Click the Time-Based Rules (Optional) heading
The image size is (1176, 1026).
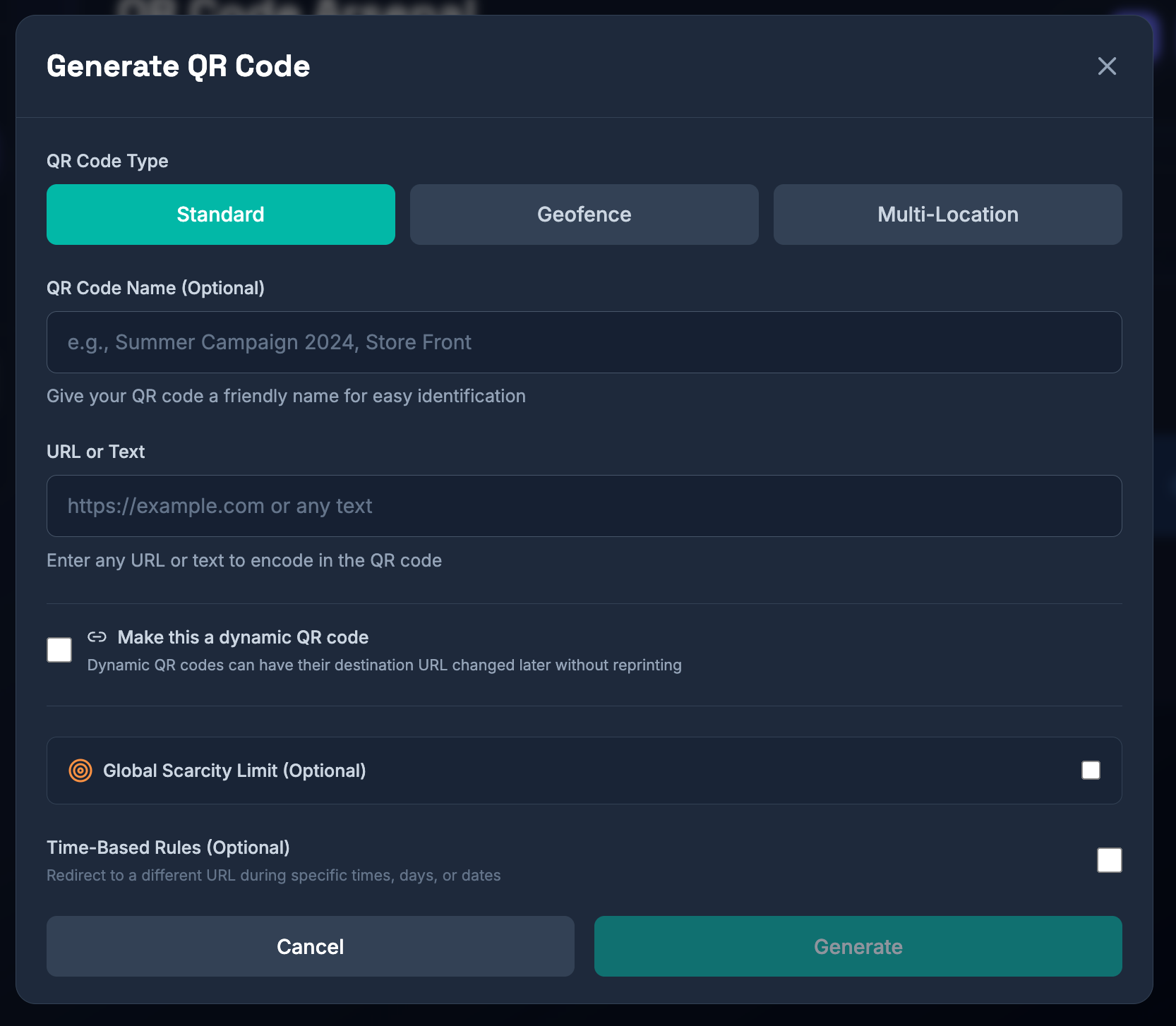[168, 847]
